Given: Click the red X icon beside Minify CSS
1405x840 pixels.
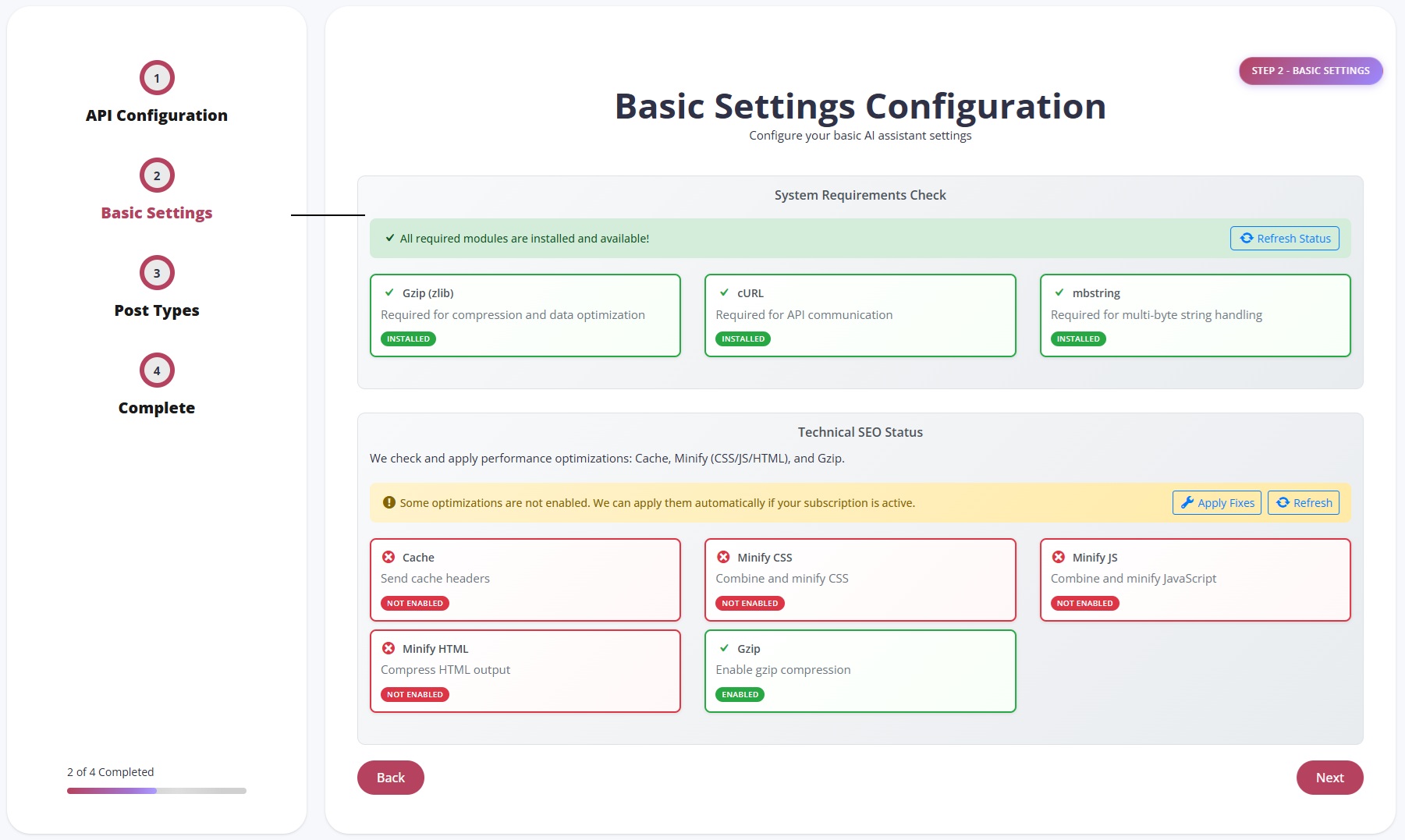Looking at the screenshot, I should 723,557.
